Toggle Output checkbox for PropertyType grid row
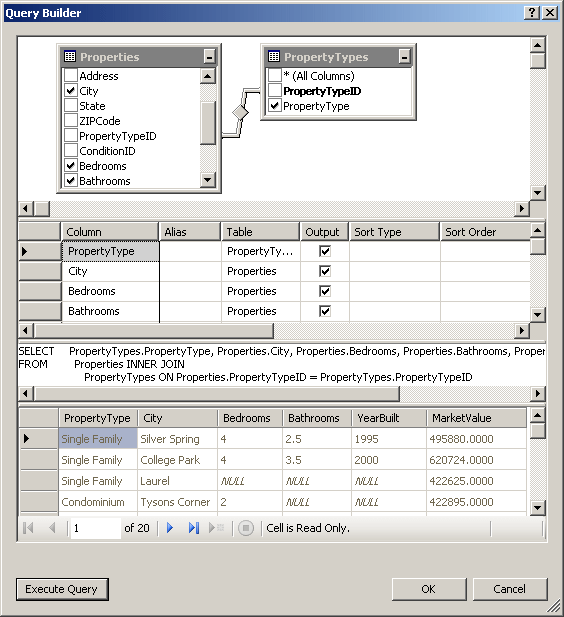The width and height of the screenshot is (564, 617). pyautogui.click(x=325, y=251)
